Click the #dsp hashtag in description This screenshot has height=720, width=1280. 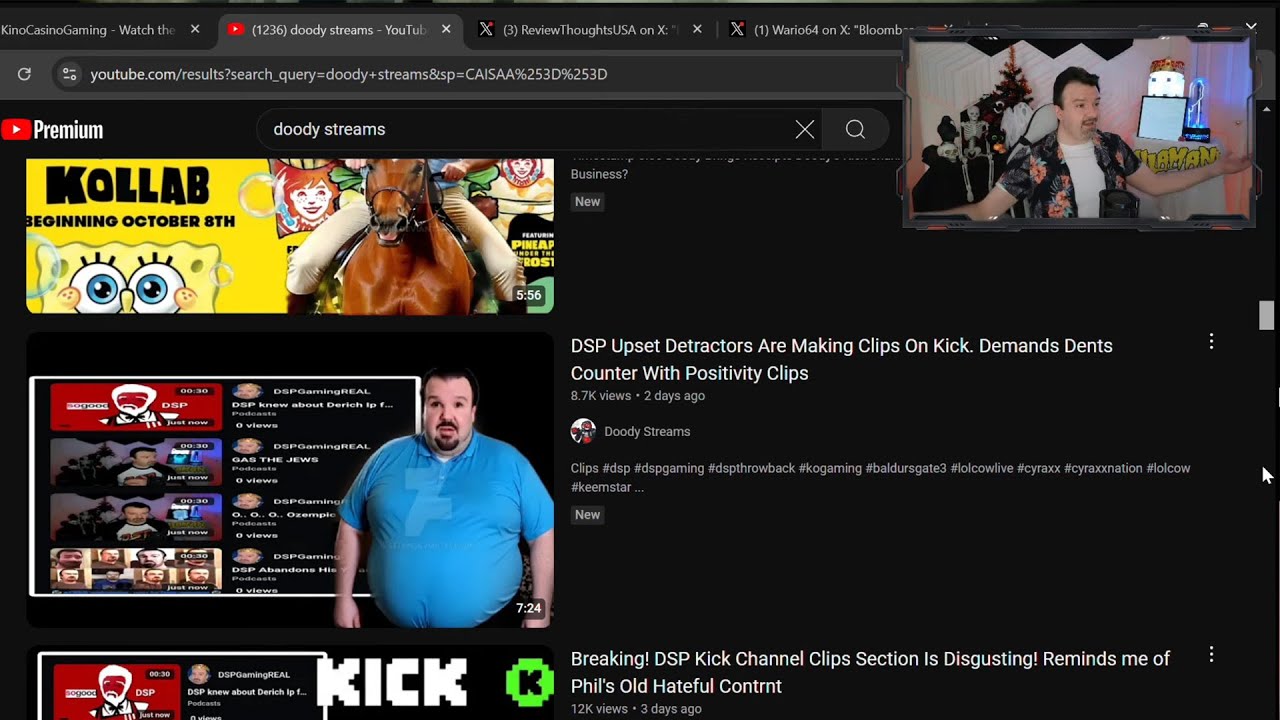616,468
